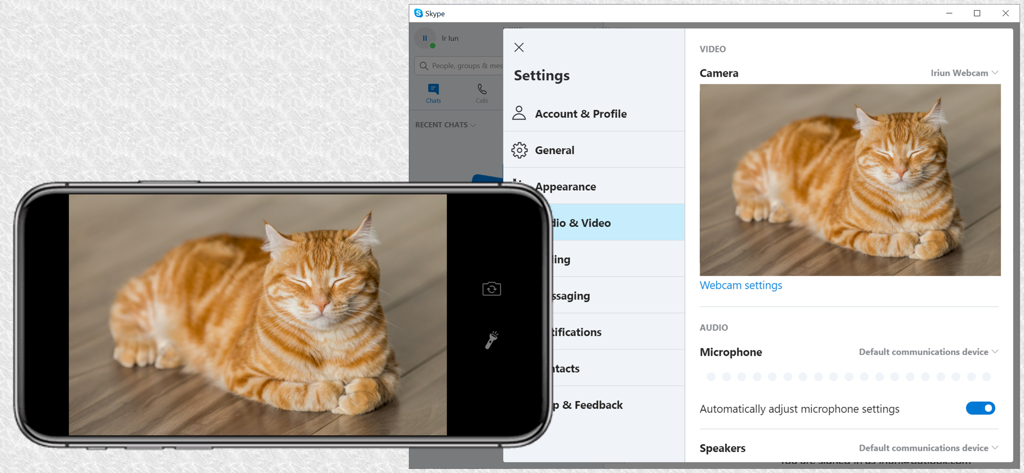Open the Microphone device dropdown
The image size is (1024, 473).
pyautogui.click(x=929, y=351)
